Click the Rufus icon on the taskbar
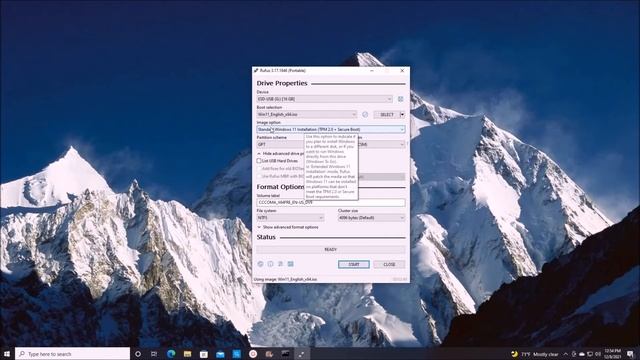This screenshot has height=360, width=640. 302,354
